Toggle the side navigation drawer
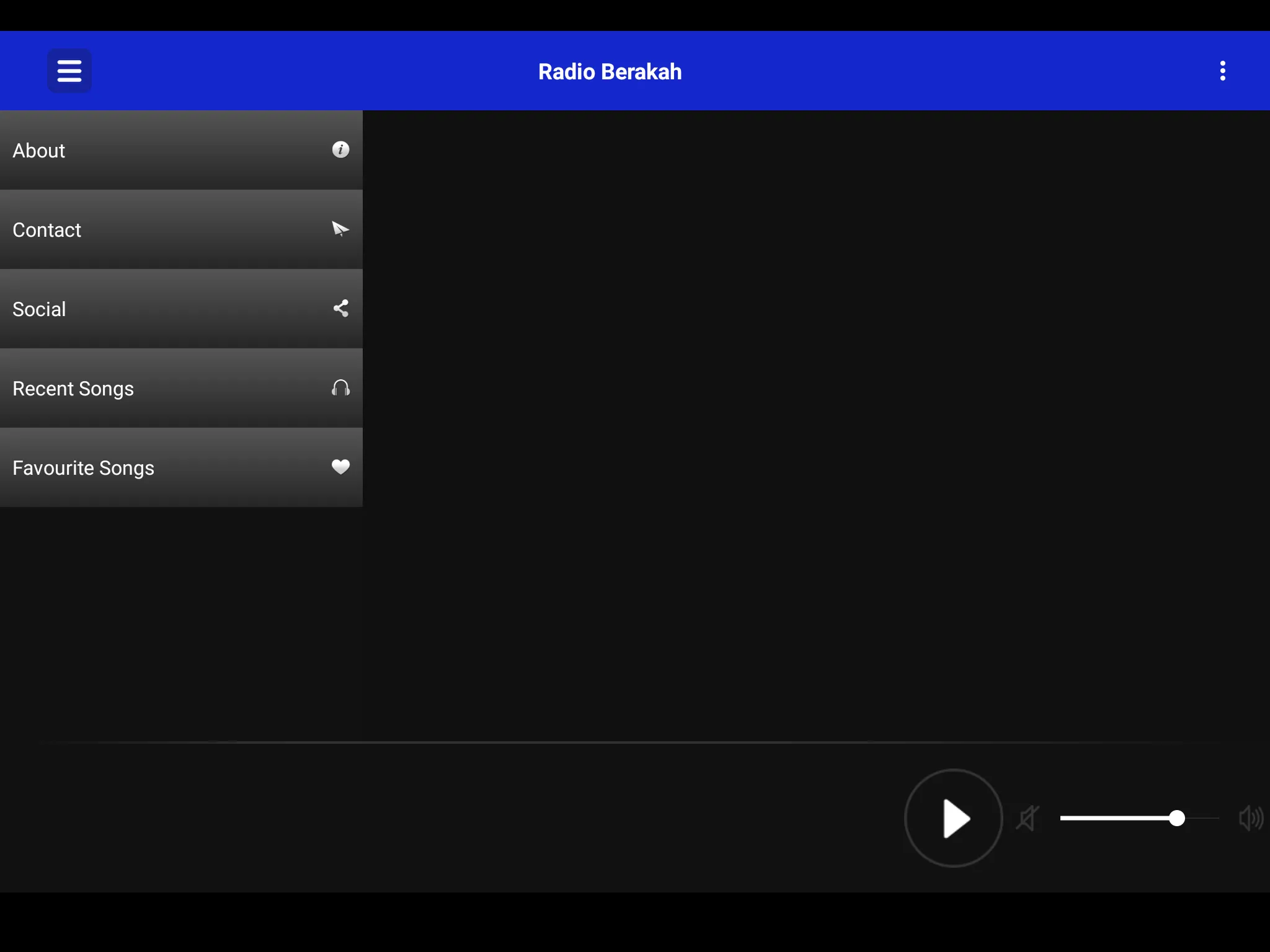This screenshot has height=952, width=1270. pyautogui.click(x=69, y=71)
